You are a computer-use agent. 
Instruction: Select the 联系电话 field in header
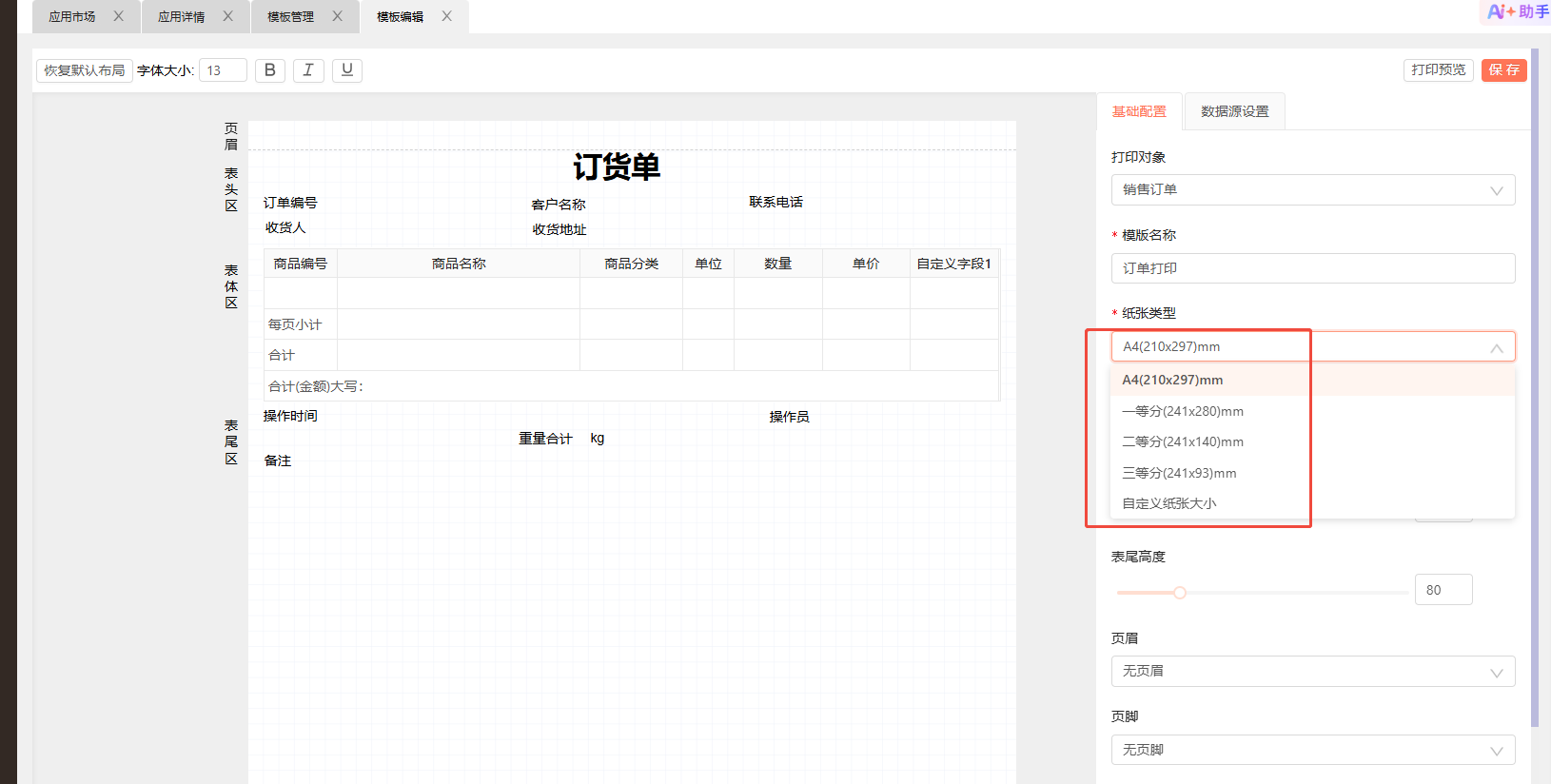[776, 202]
